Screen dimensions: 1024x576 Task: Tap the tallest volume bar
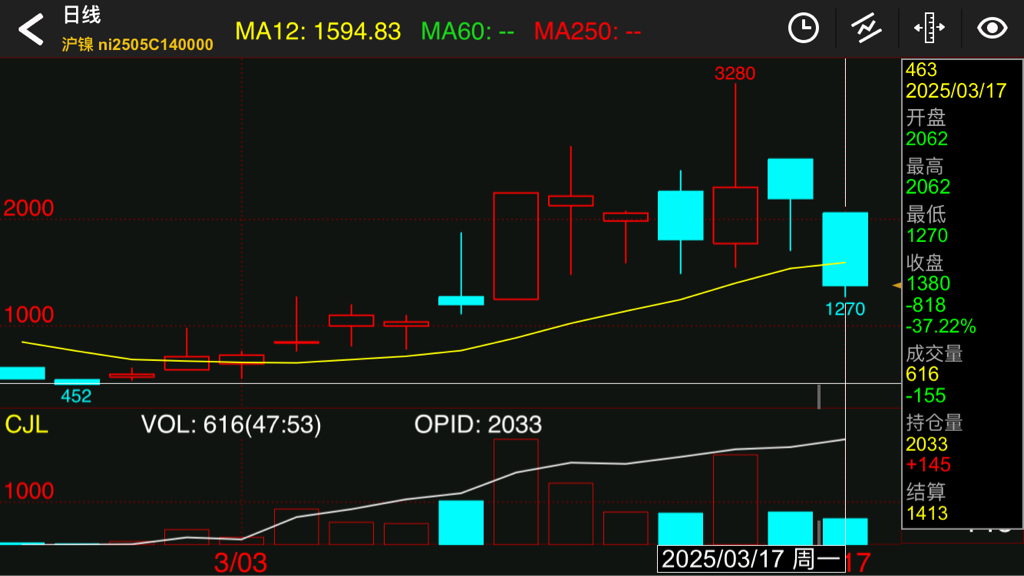(516, 492)
